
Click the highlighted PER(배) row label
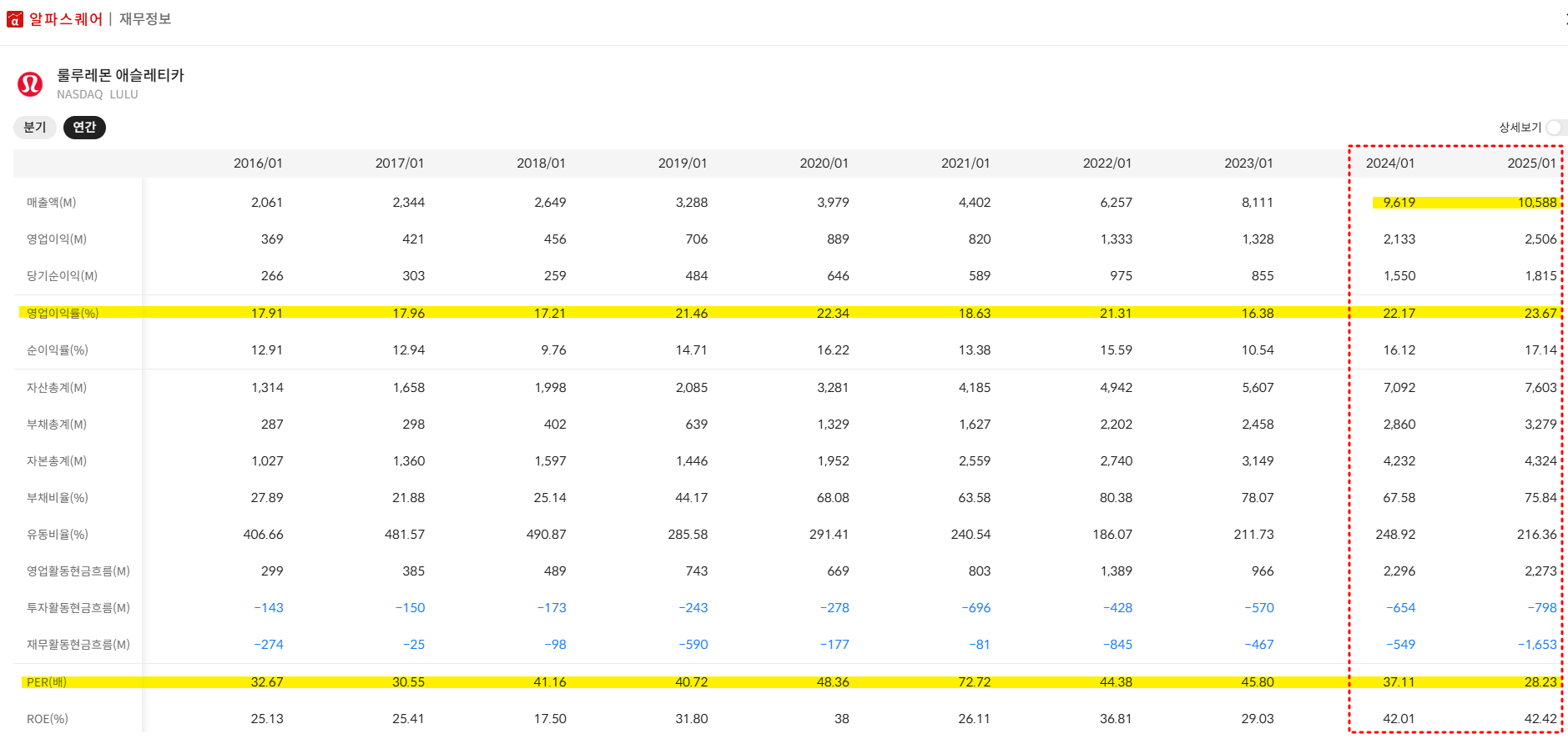pyautogui.click(x=47, y=682)
